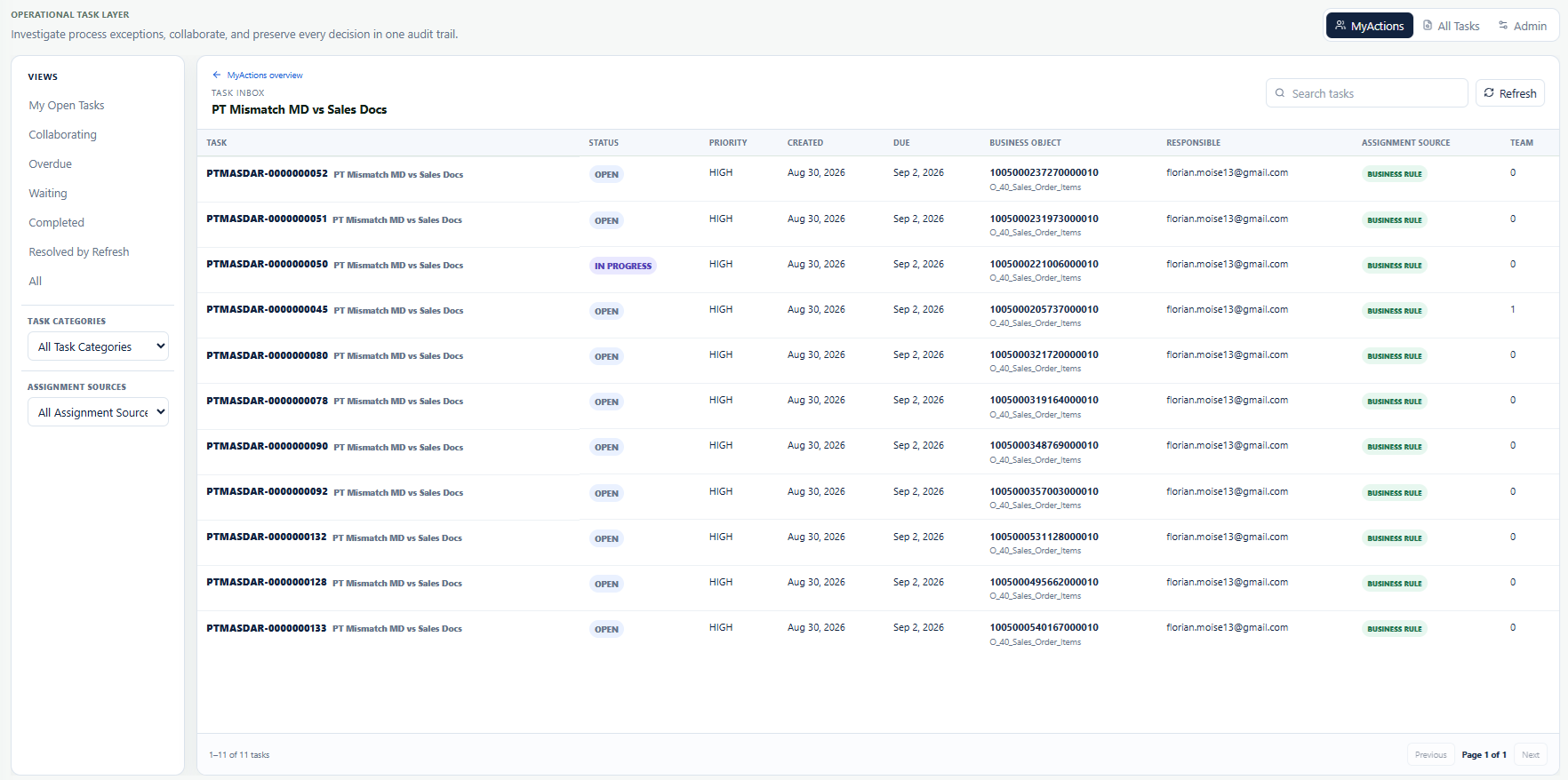Open task PTMASDAR-0000000080
Screen dimensions: 1568x780
pyautogui.click(x=267, y=355)
